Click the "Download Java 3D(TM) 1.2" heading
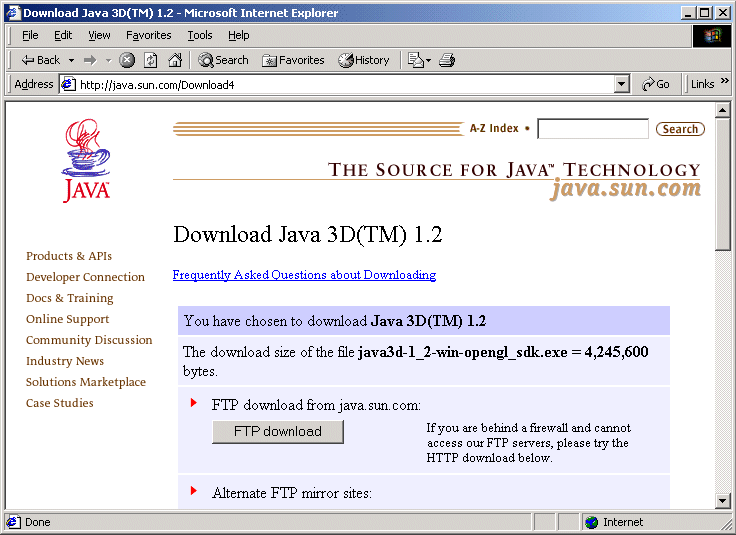736x535 pixels. pos(308,234)
